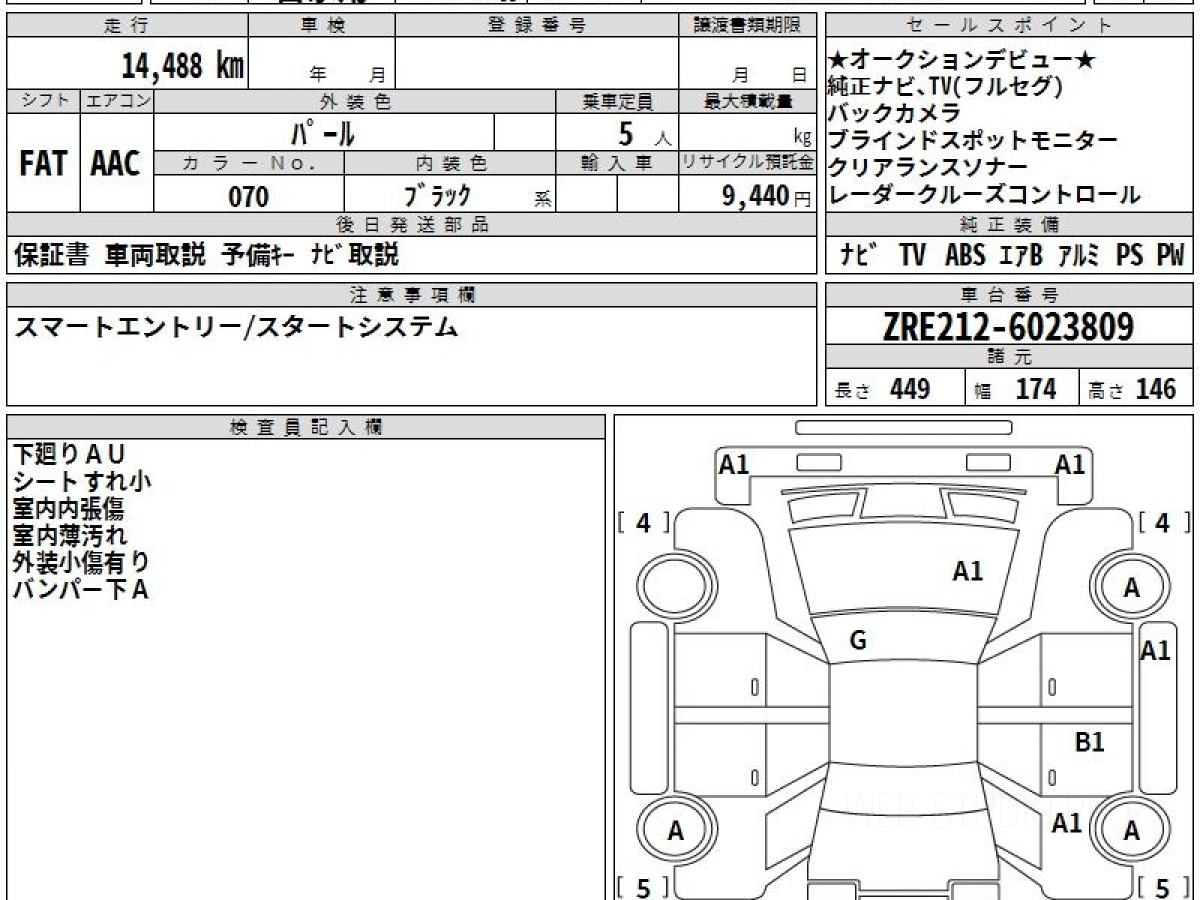Click the 乗車定員 header
1200x900 pixels.
tap(617, 101)
